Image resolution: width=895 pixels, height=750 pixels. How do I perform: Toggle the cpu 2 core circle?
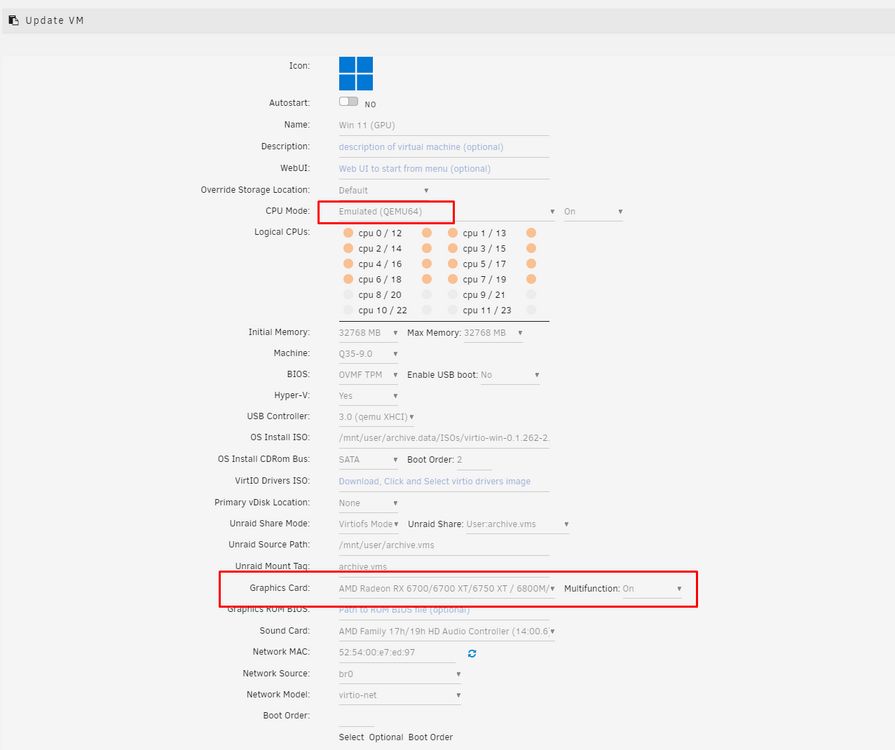point(348,248)
